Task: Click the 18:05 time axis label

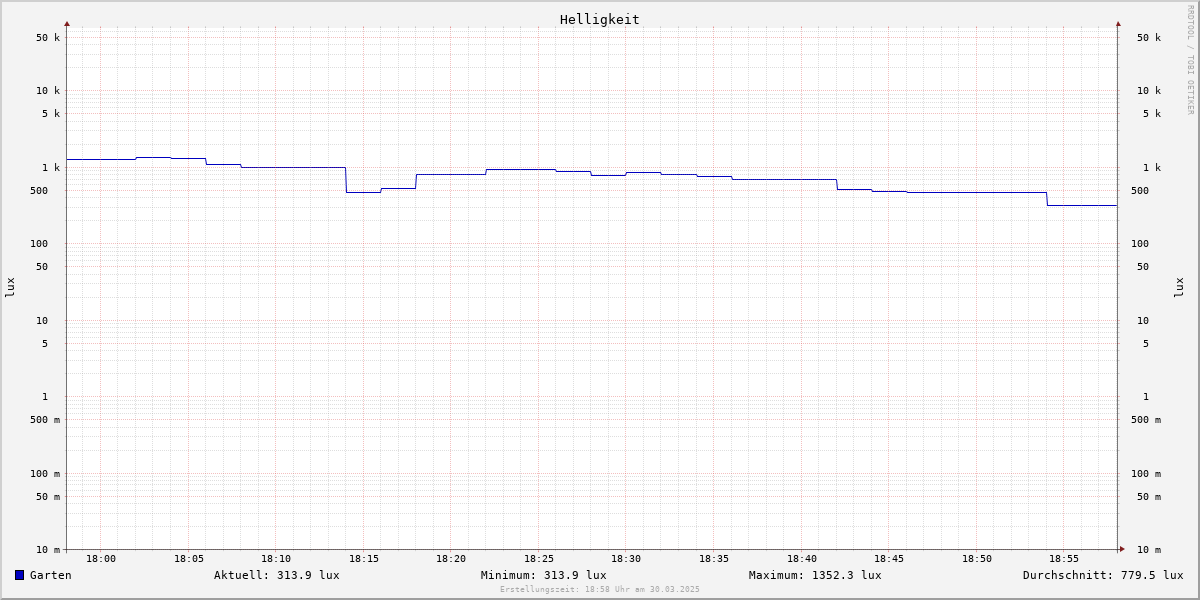Action: 189,559
